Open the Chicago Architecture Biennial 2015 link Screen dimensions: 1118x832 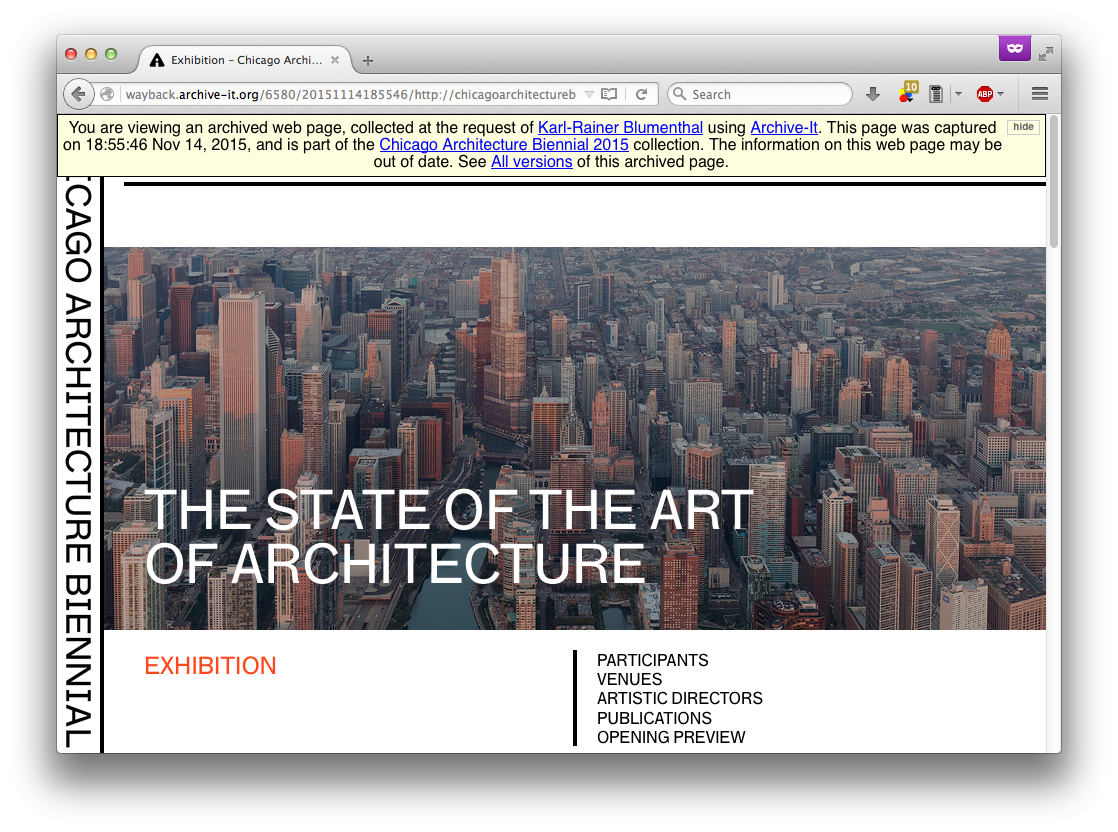(504, 145)
